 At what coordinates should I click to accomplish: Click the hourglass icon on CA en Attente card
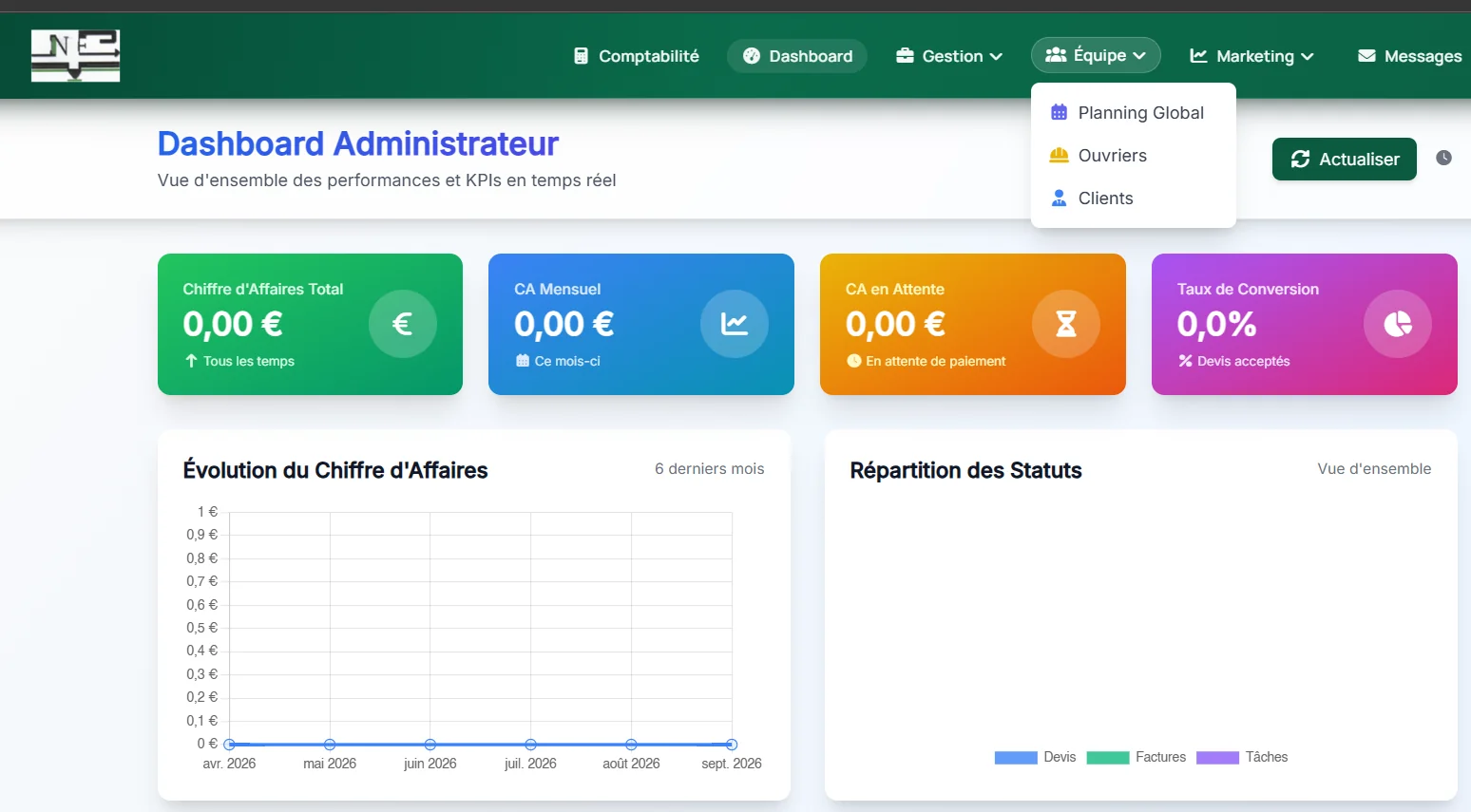1066,324
